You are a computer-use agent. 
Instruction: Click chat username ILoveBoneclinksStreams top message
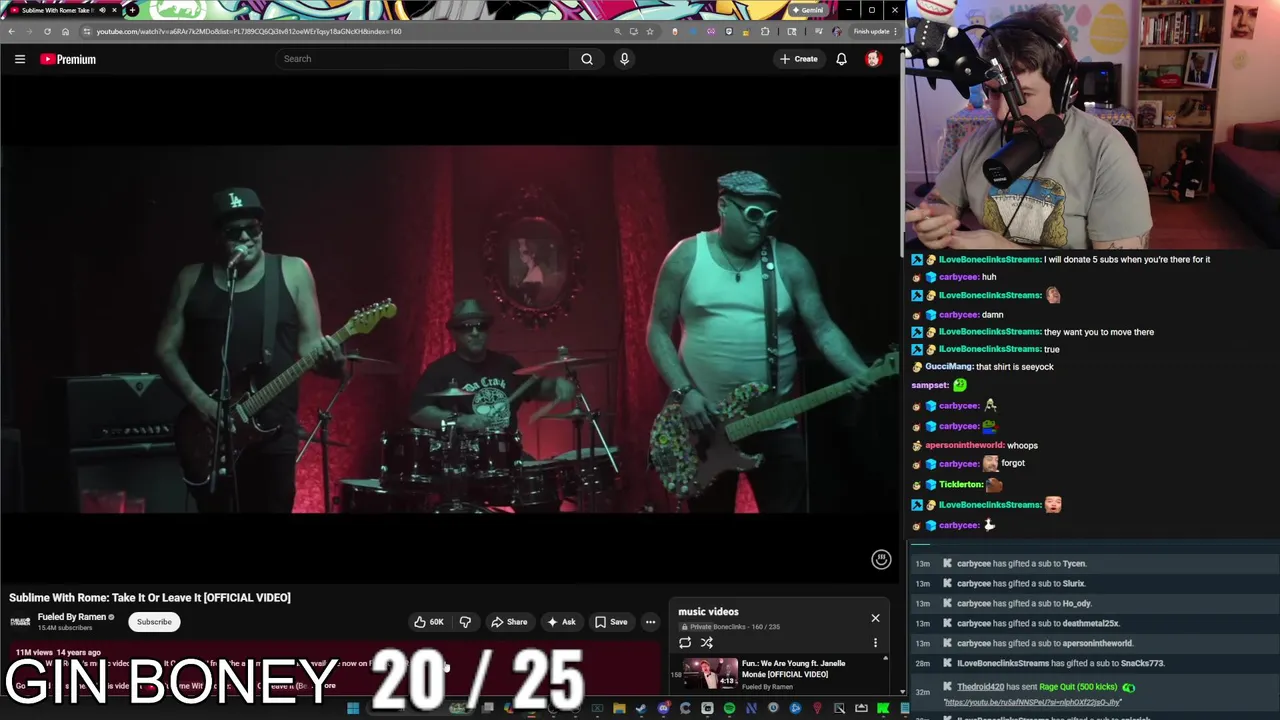(990, 260)
